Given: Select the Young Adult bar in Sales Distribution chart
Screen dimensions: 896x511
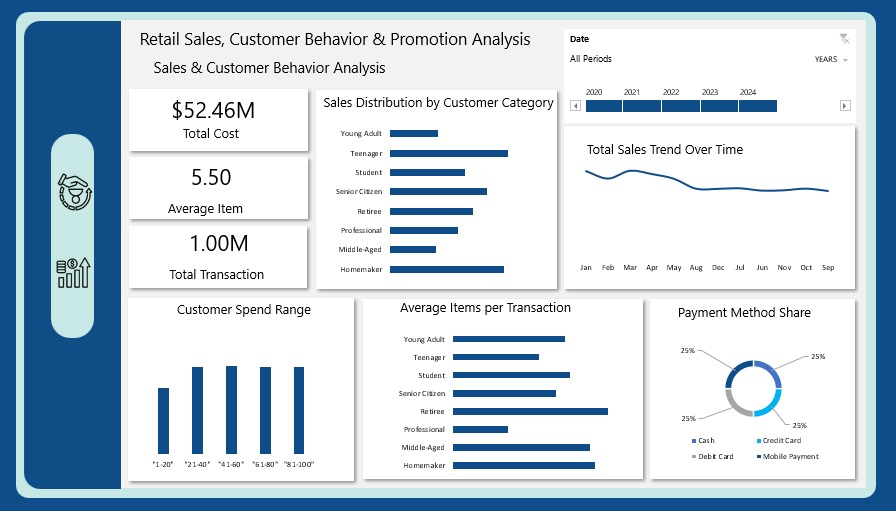Looking at the screenshot, I should (x=414, y=133).
